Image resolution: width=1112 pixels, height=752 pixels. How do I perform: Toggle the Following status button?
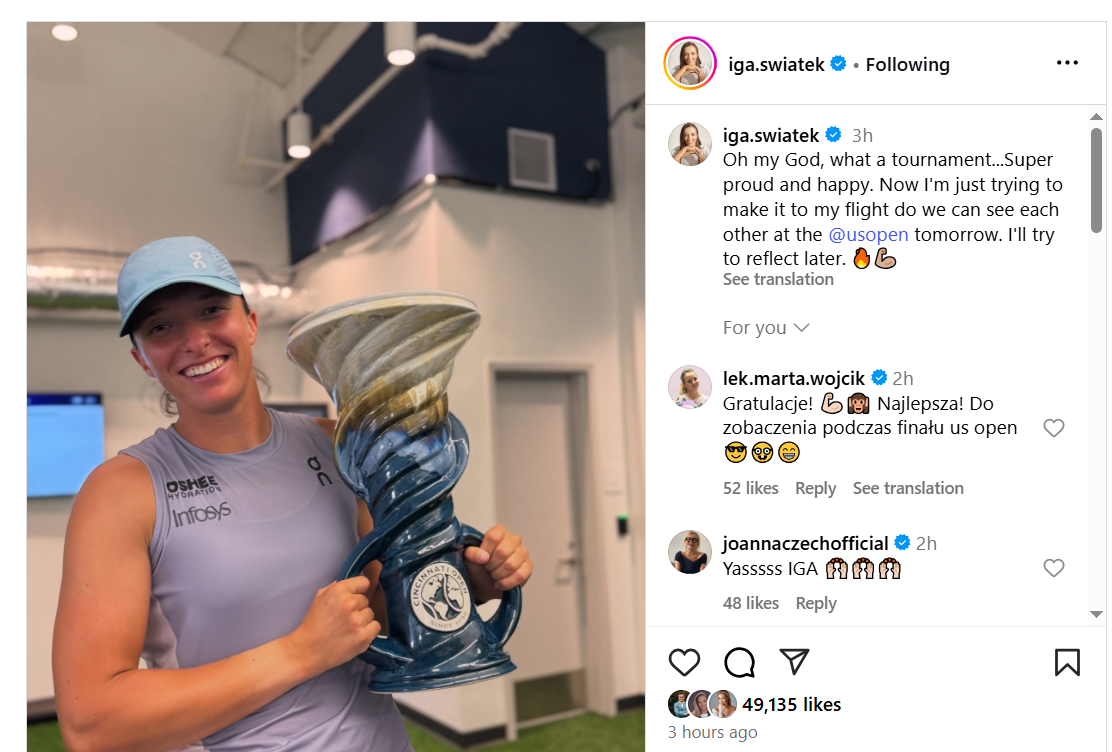pos(907,65)
